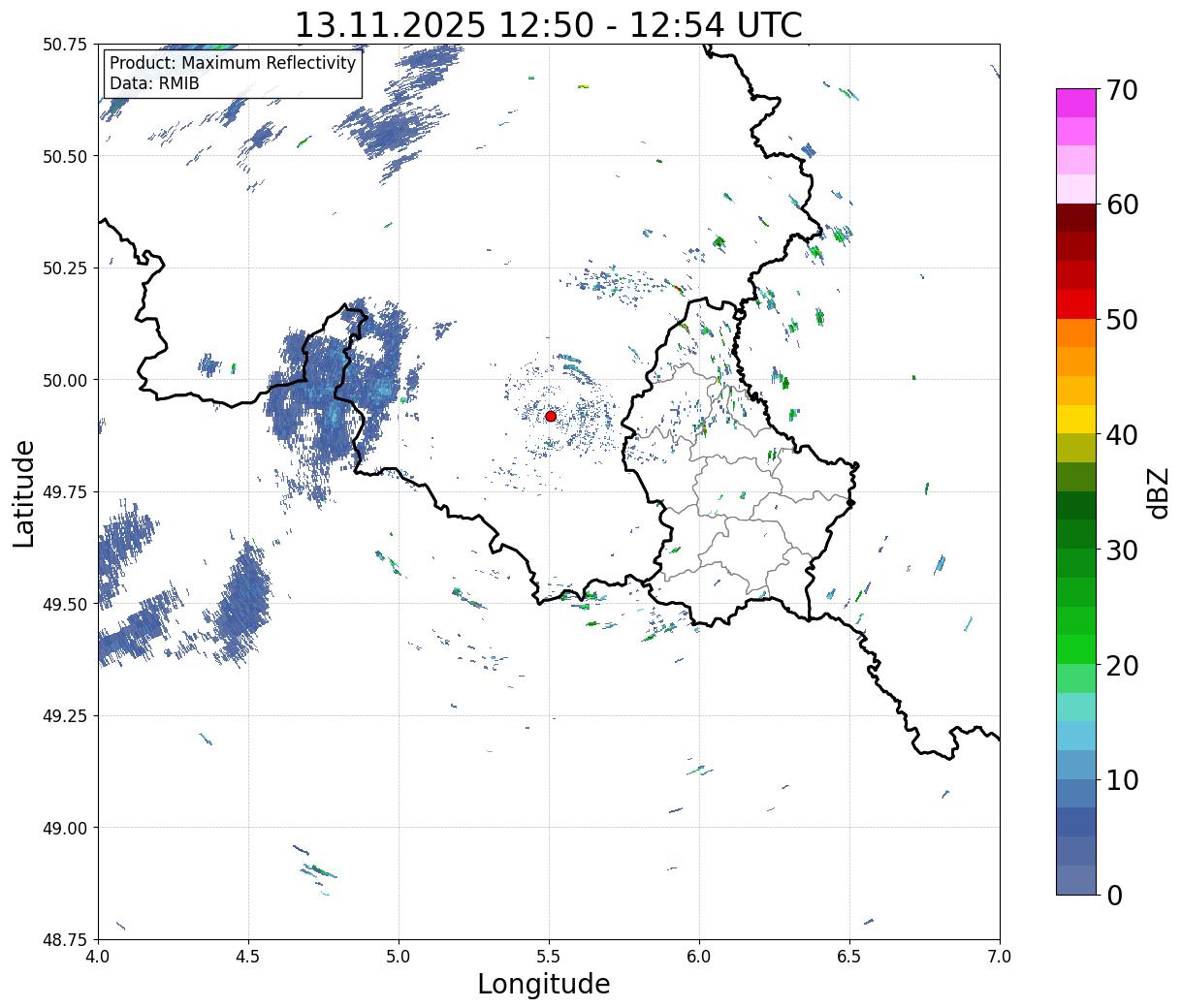Click the latitude tick label 50.00
This screenshot has height=1008, width=1182.
pyautogui.click(x=65, y=380)
